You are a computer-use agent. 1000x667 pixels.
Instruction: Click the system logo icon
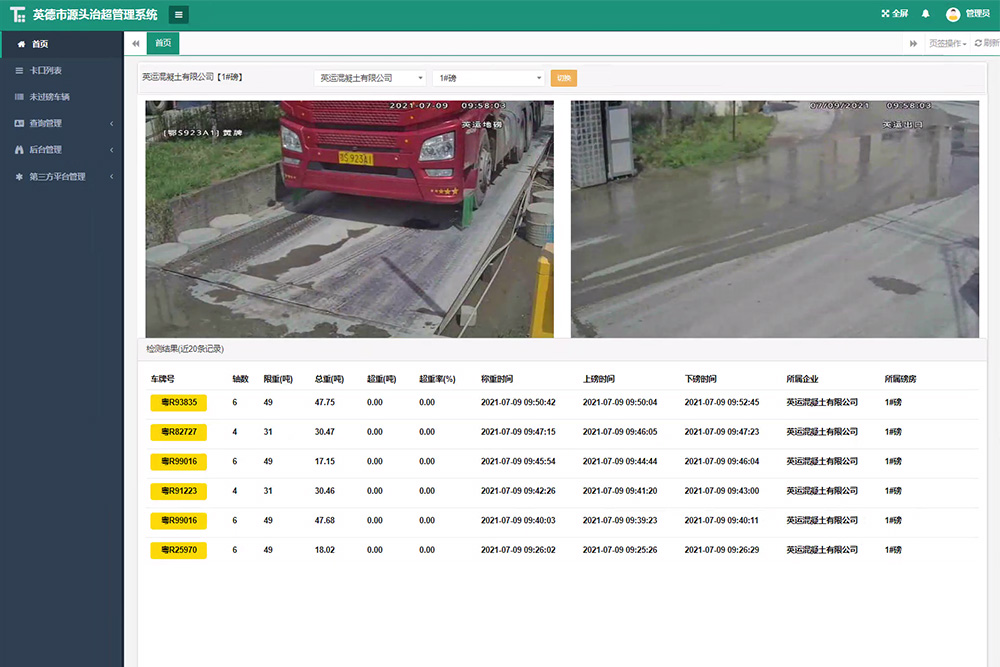pos(17,15)
